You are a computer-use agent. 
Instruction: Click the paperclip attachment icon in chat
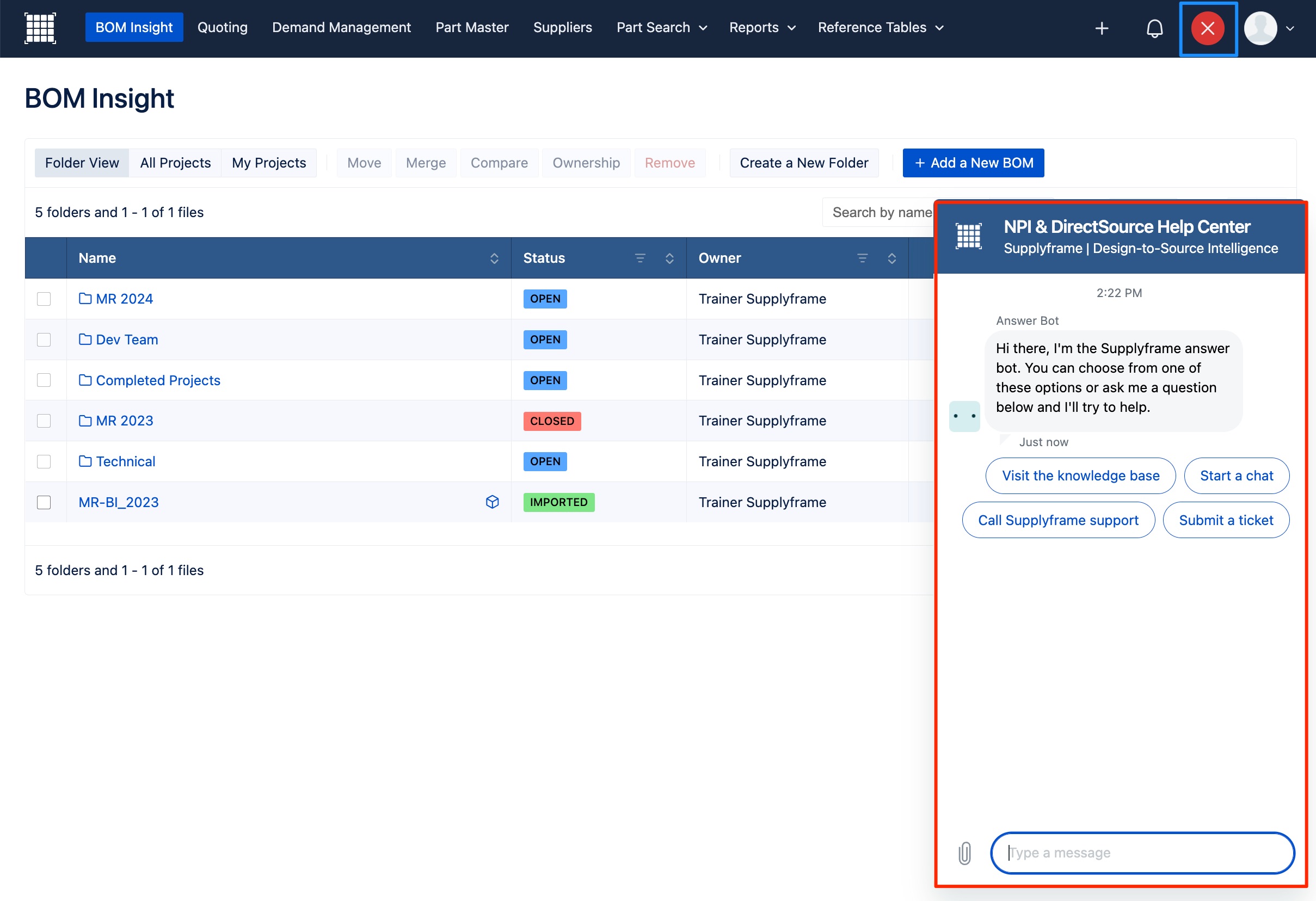965,853
